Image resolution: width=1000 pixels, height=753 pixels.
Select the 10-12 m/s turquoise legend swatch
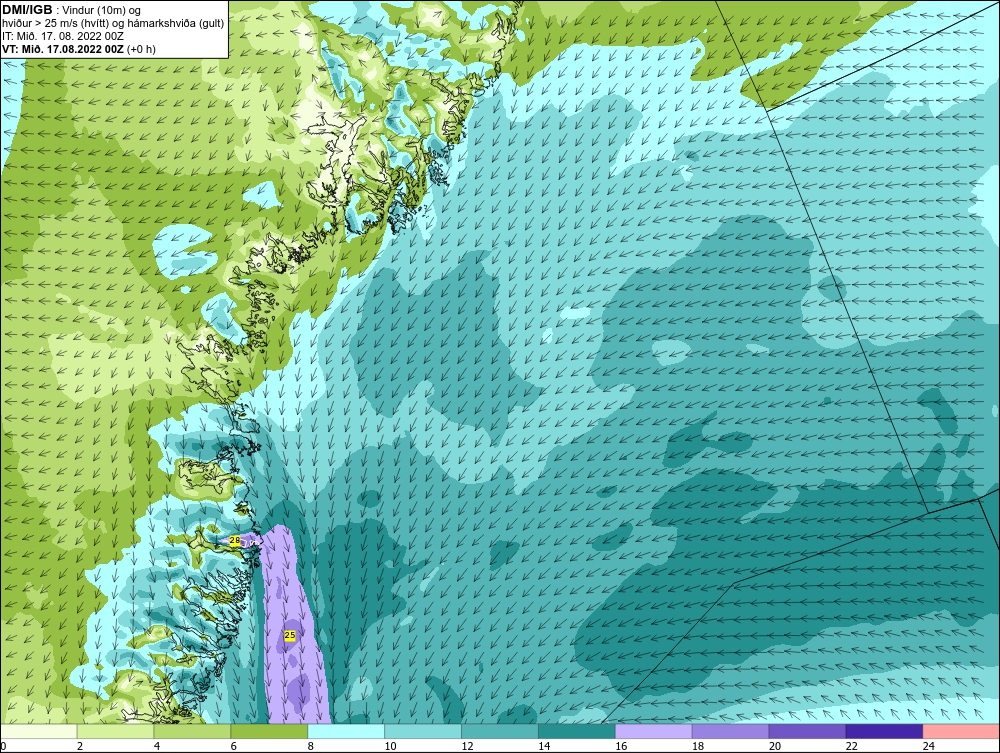[x=423, y=731]
